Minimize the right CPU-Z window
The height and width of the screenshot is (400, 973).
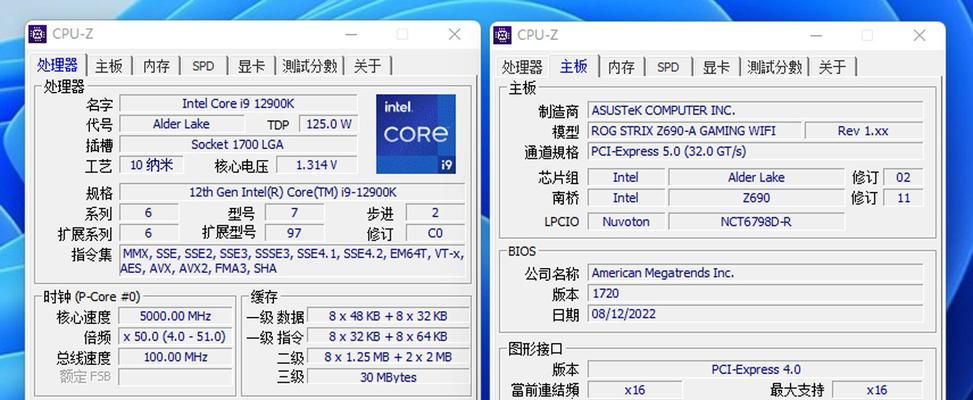click(x=816, y=35)
